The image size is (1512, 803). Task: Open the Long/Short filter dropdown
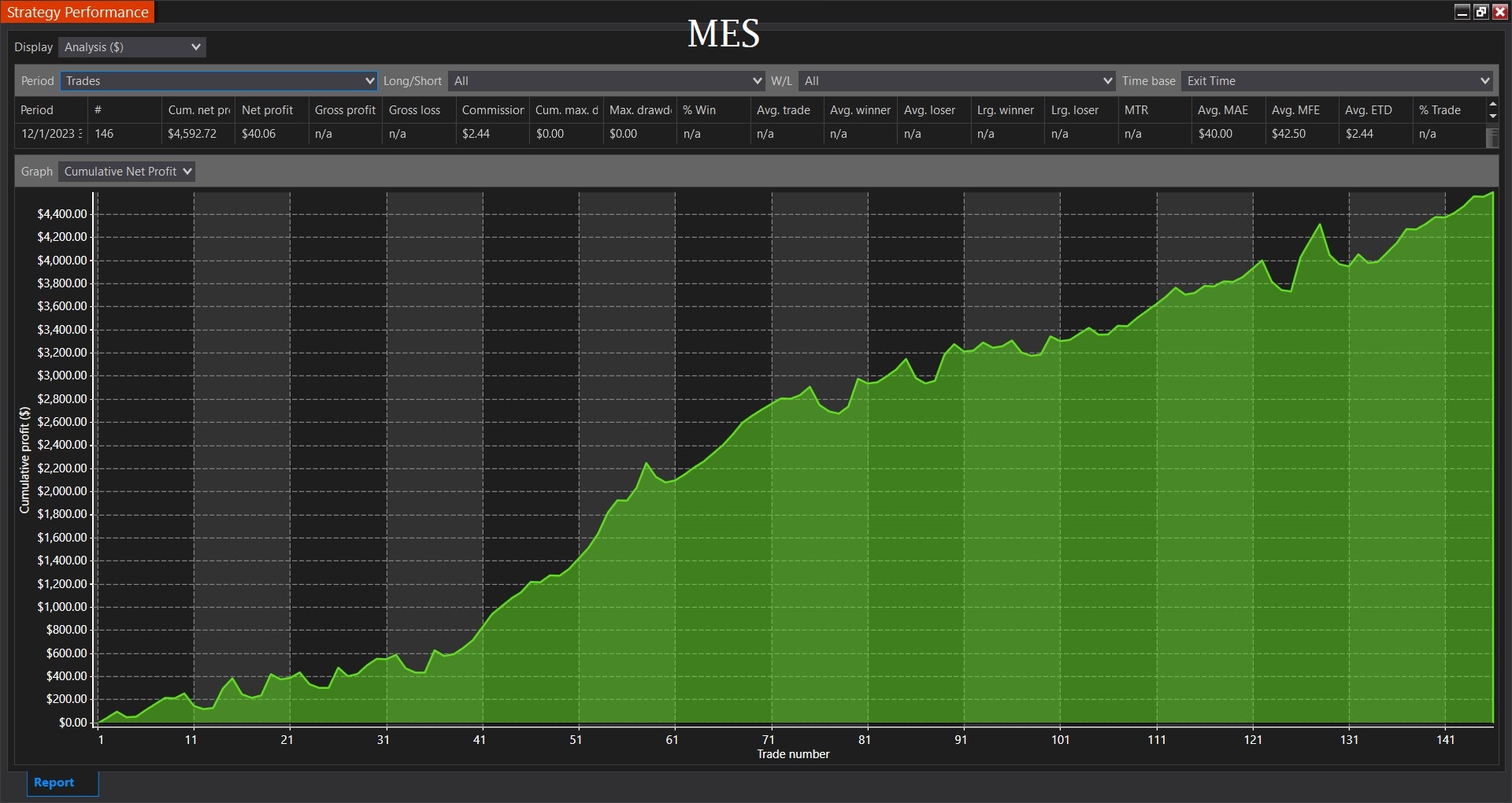(606, 81)
